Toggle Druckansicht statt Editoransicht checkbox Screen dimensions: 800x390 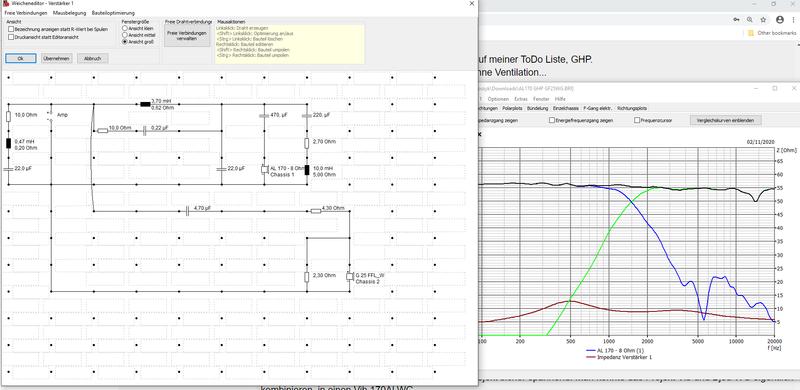tap(11, 37)
